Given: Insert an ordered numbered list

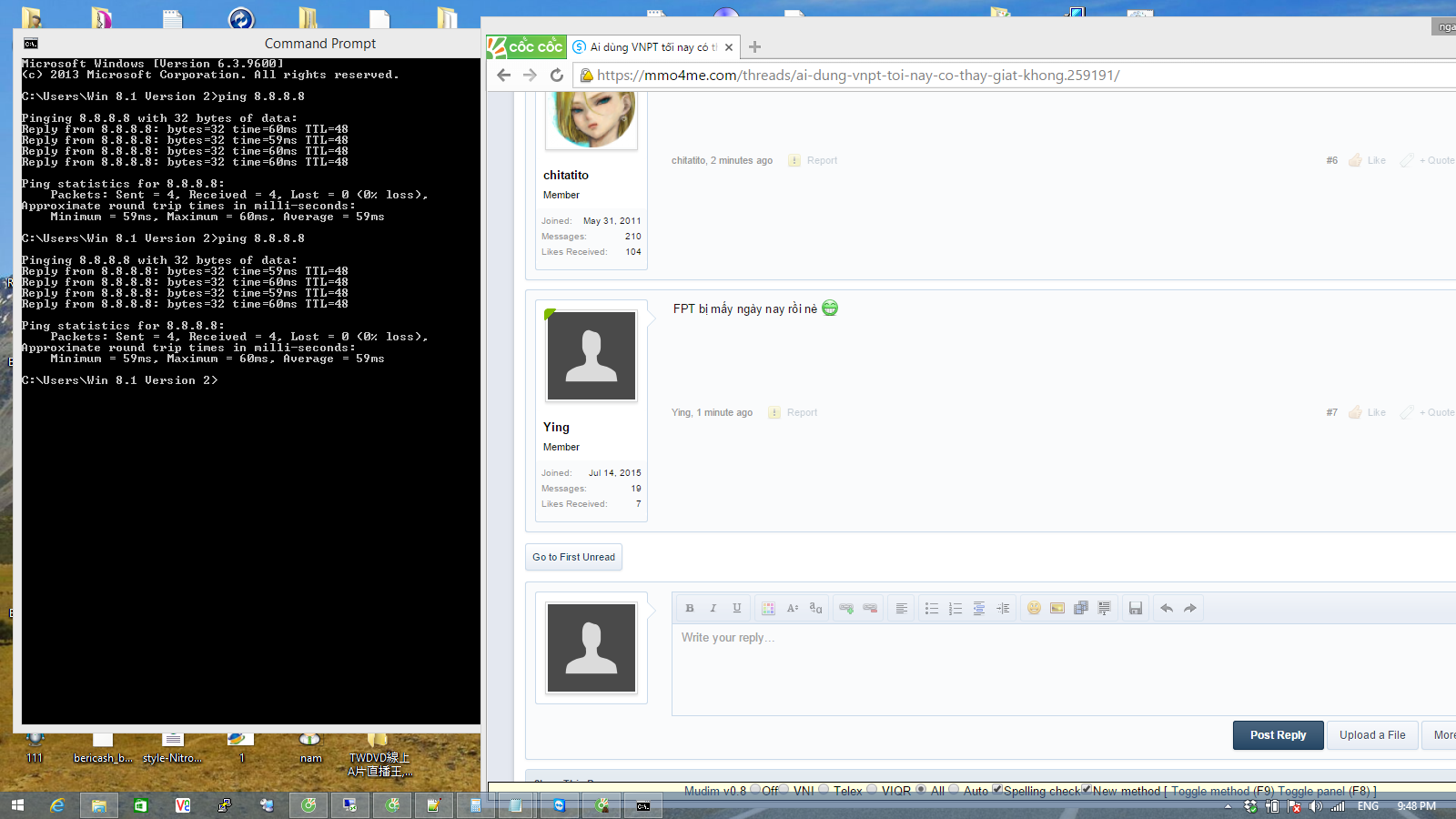Looking at the screenshot, I should 955,608.
